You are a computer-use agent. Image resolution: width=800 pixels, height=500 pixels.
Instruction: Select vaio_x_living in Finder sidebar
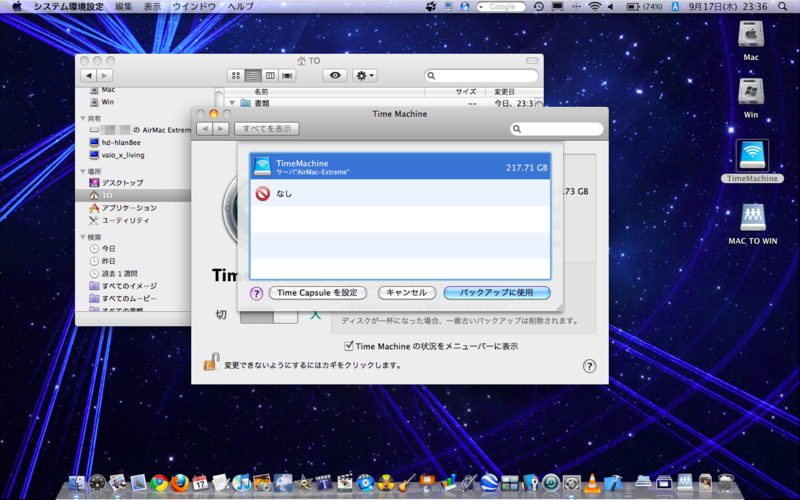[123, 155]
